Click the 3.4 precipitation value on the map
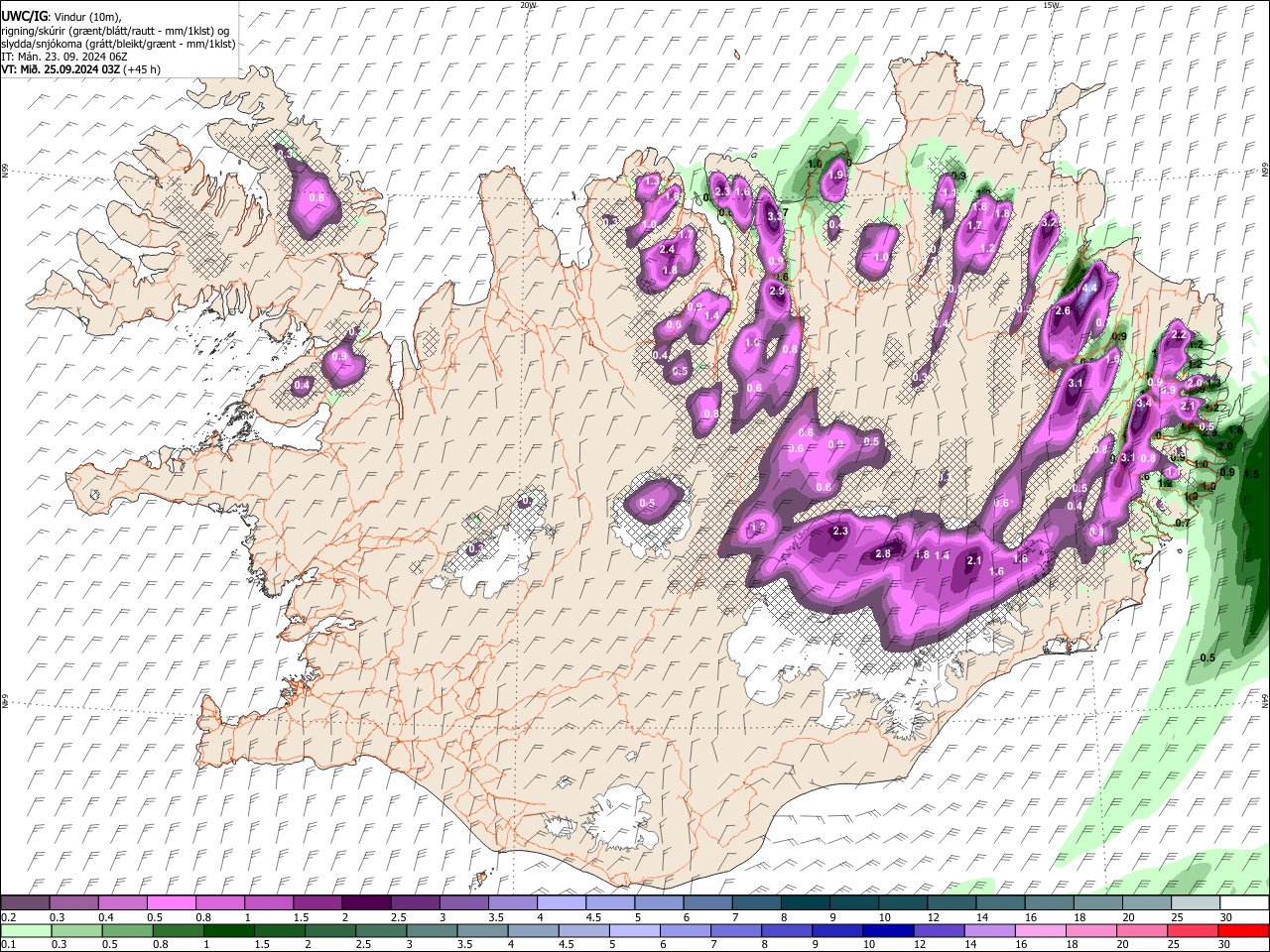 1143,404
